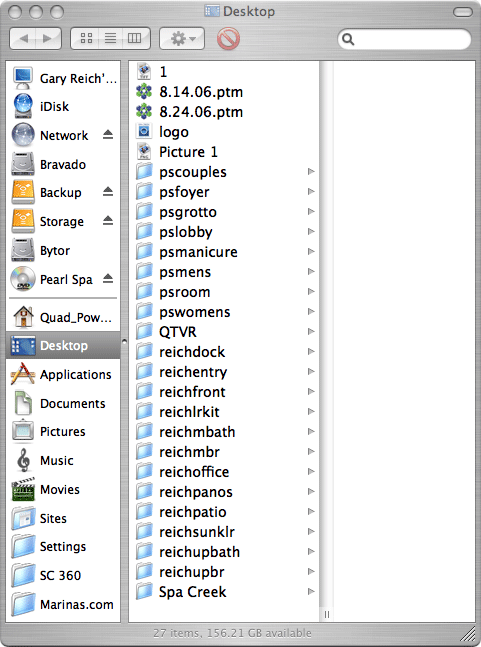The width and height of the screenshot is (481, 647).
Task: Go back with the left arrow button
Action: (23, 39)
